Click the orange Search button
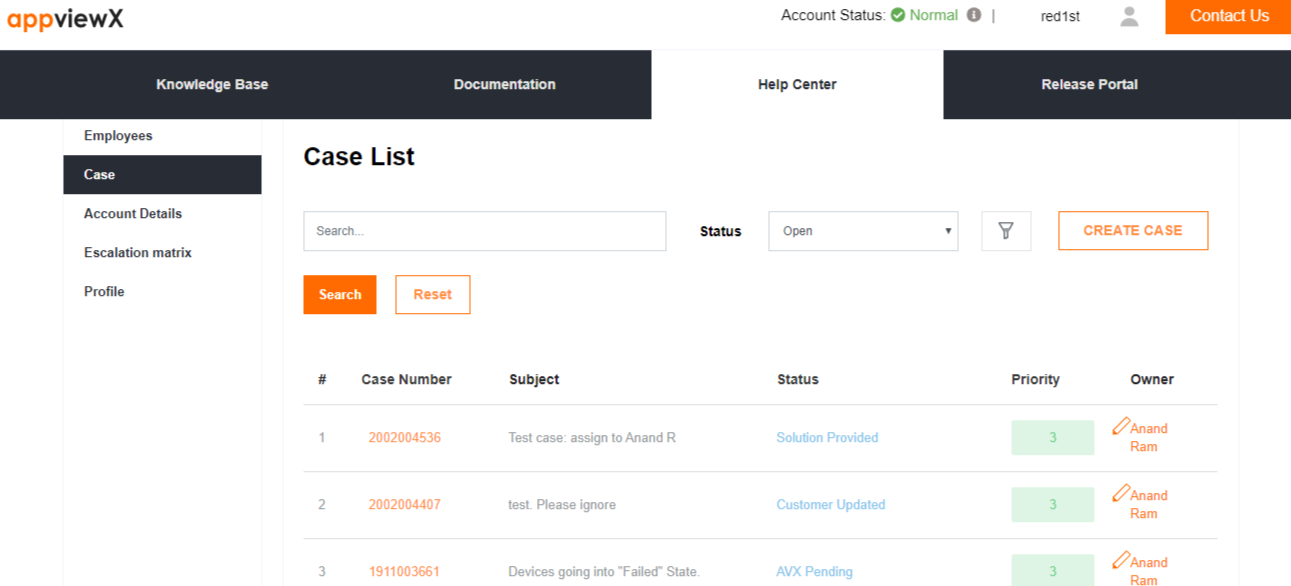 (340, 295)
